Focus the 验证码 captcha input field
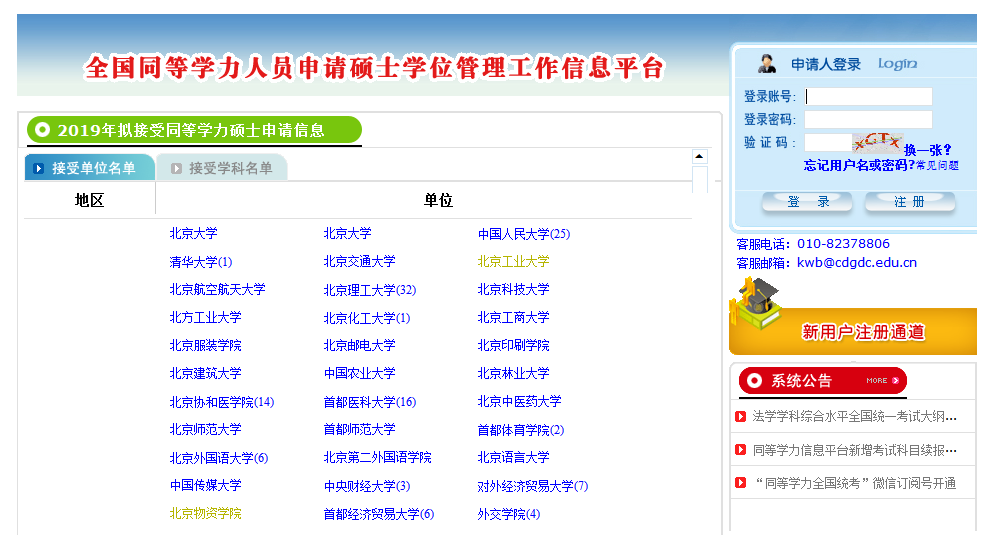The width and height of the screenshot is (995, 535). click(x=827, y=143)
